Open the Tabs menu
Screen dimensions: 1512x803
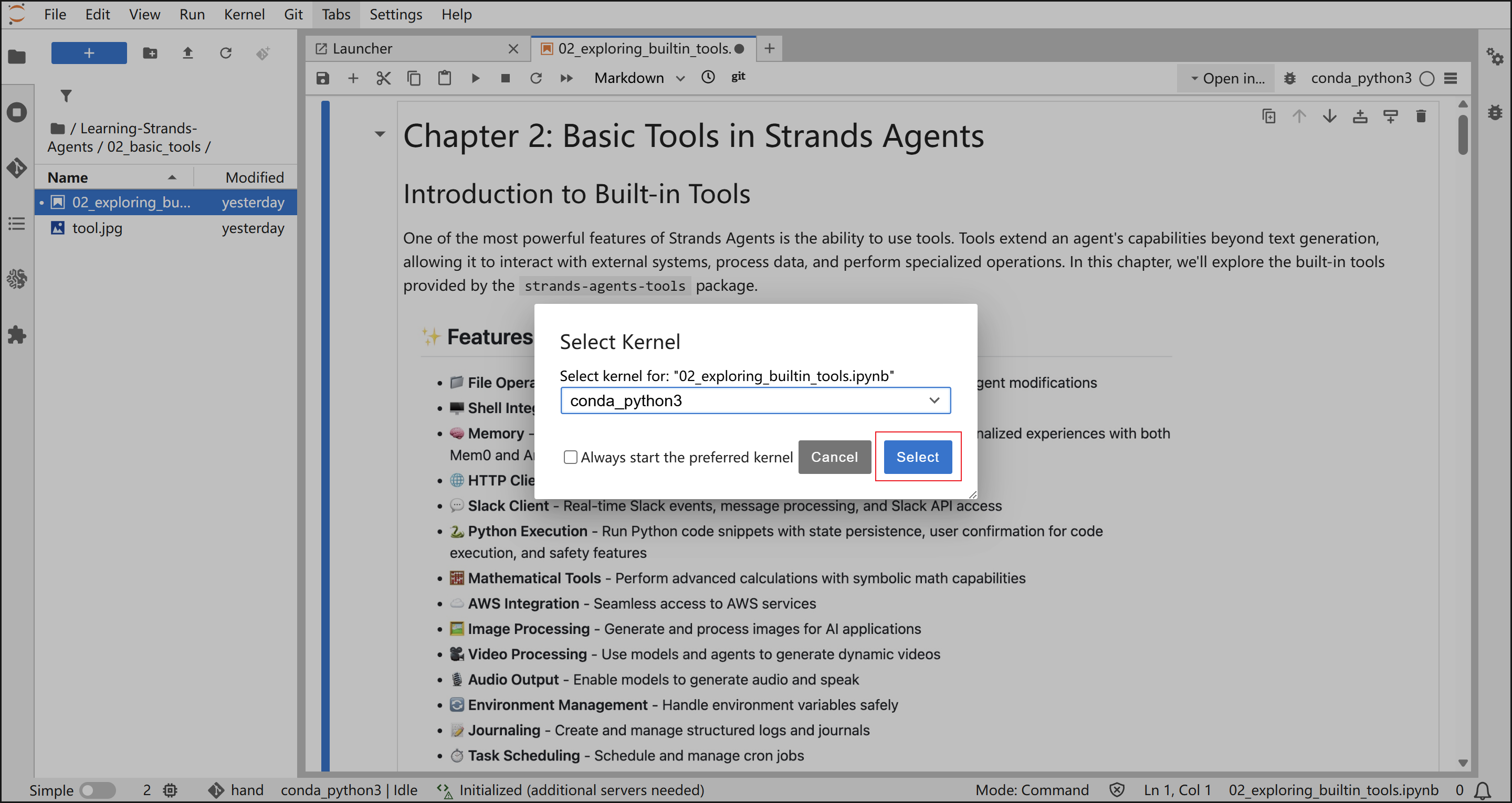pyautogui.click(x=336, y=14)
